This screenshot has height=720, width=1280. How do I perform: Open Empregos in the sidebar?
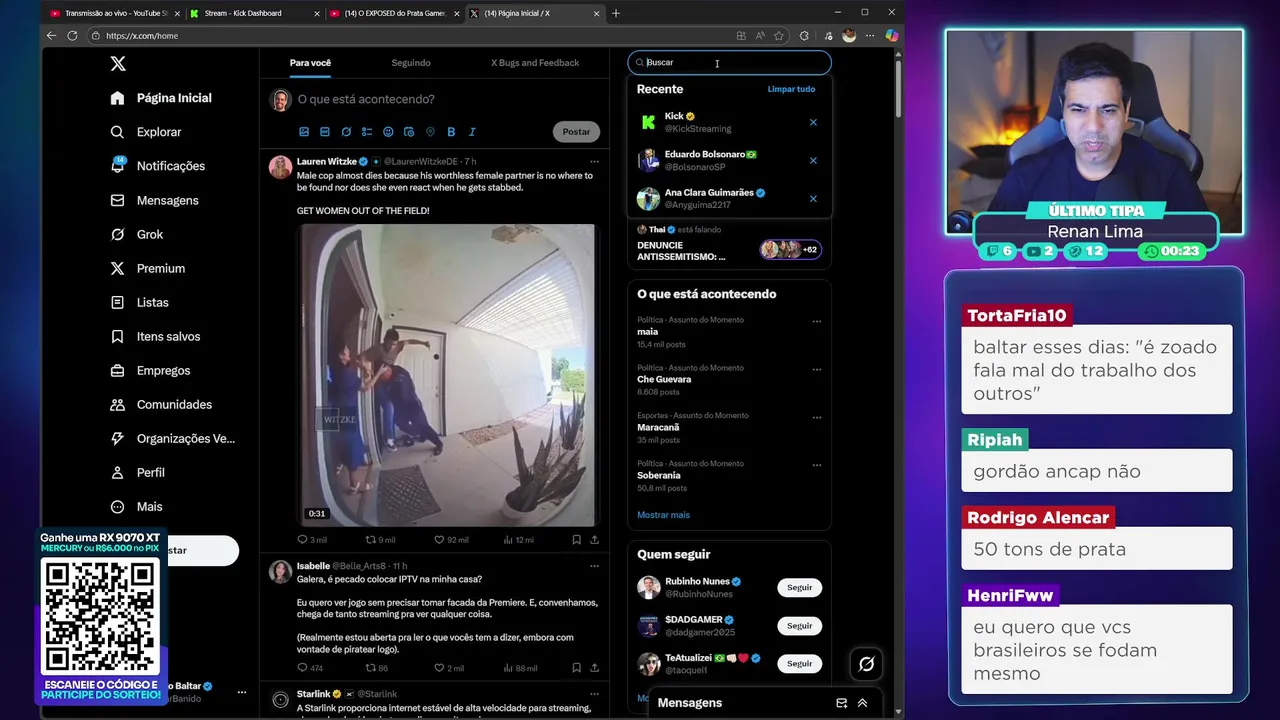click(x=150, y=370)
